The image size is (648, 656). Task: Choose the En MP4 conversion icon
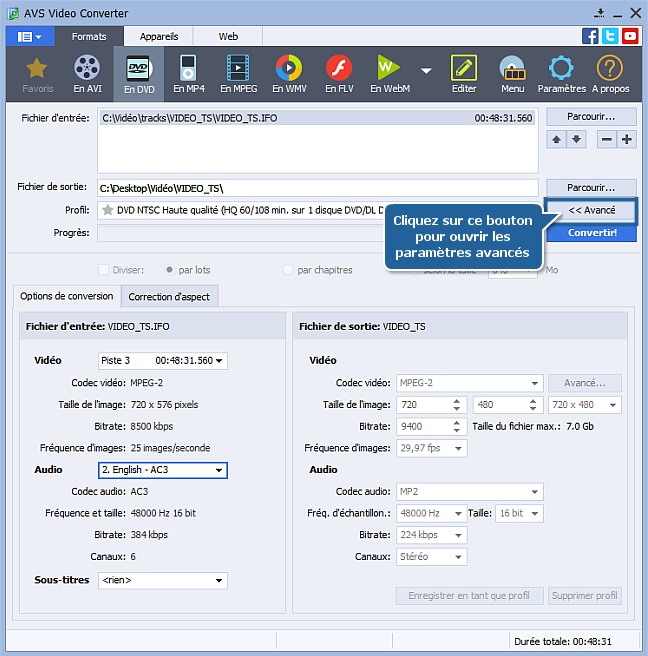tap(187, 74)
